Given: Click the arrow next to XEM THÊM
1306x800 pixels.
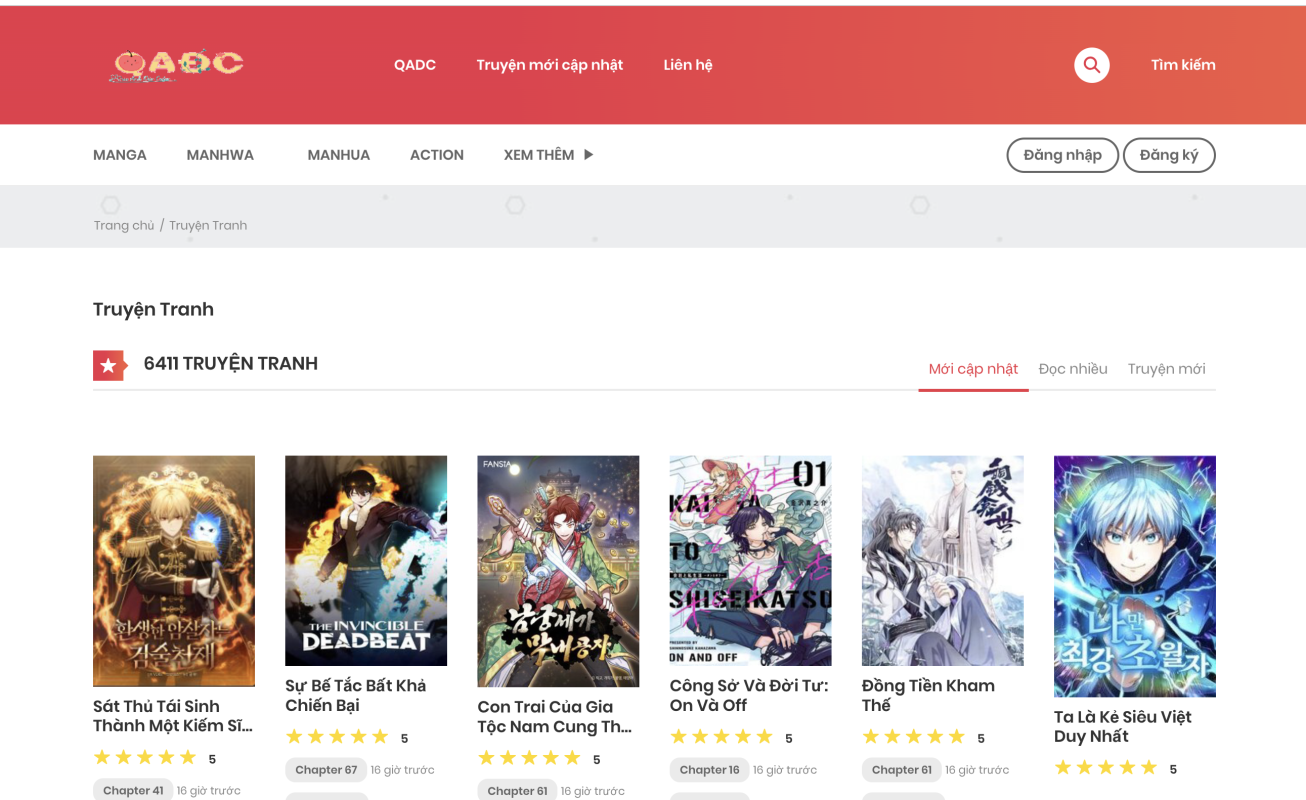Looking at the screenshot, I should (589, 155).
